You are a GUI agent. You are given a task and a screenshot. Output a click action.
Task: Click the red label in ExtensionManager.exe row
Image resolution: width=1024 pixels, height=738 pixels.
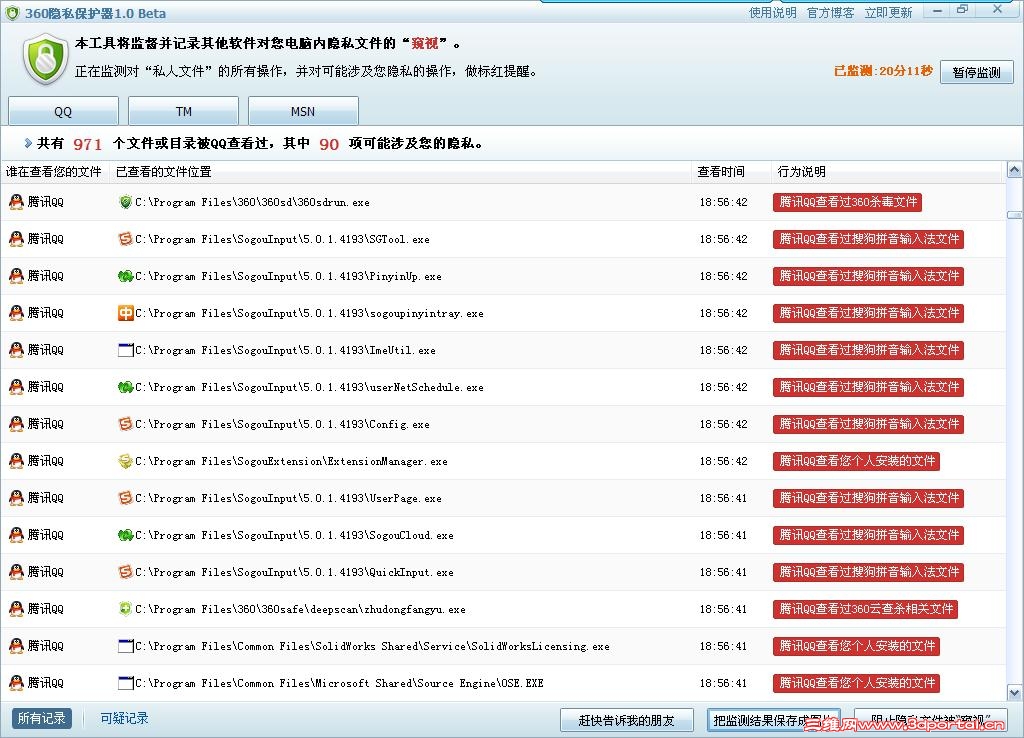pos(856,461)
